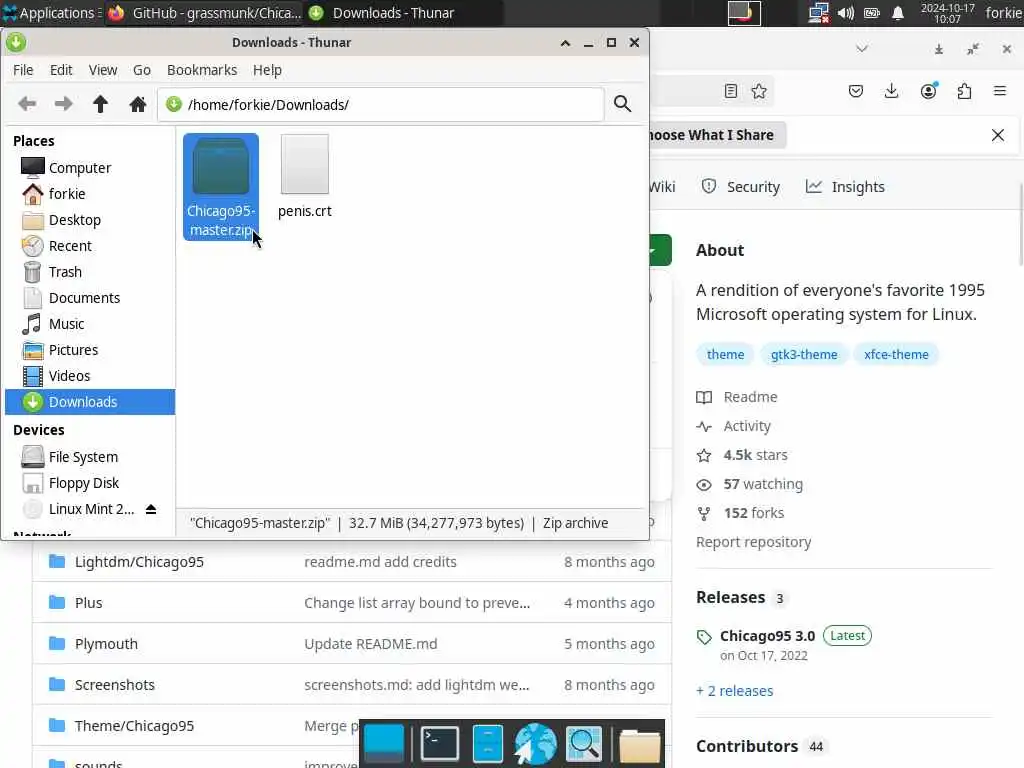
Task: Roll up Thunar window with shade button
Action: (x=566, y=42)
